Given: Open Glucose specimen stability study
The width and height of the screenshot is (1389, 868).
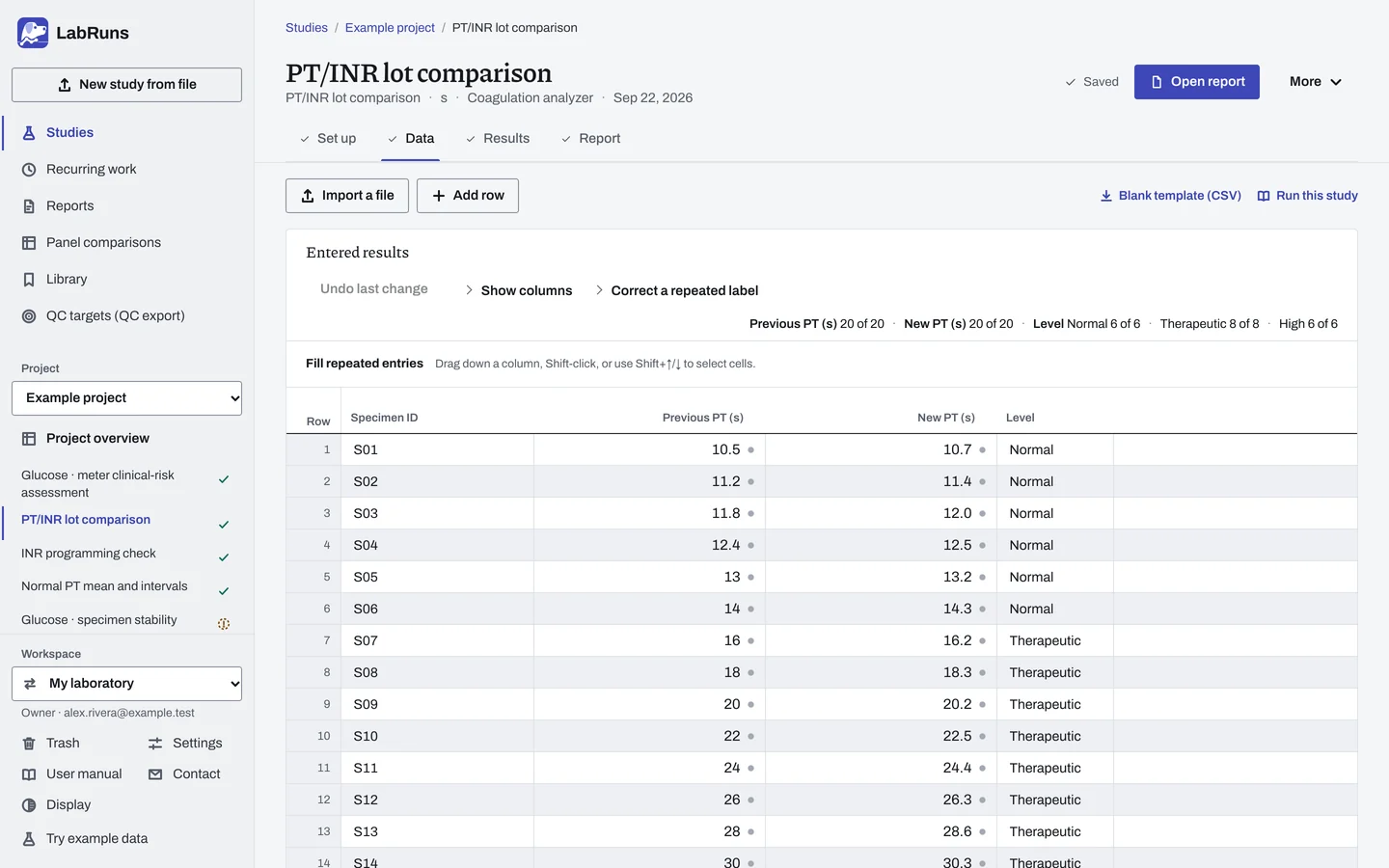Looking at the screenshot, I should click(126, 621).
